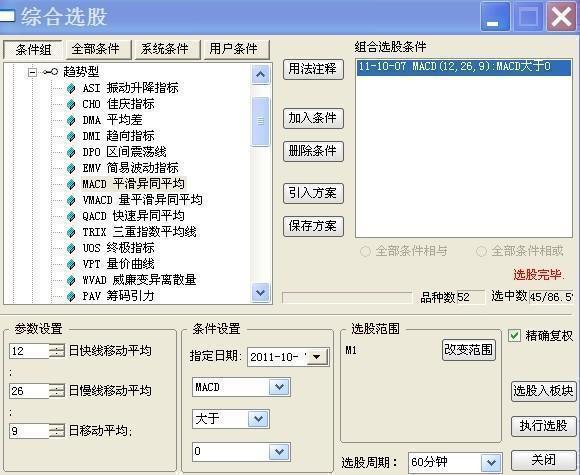The image size is (580, 475).
Task: Select the 全部条件相与 radio button
Action: pyautogui.click(x=365, y=252)
